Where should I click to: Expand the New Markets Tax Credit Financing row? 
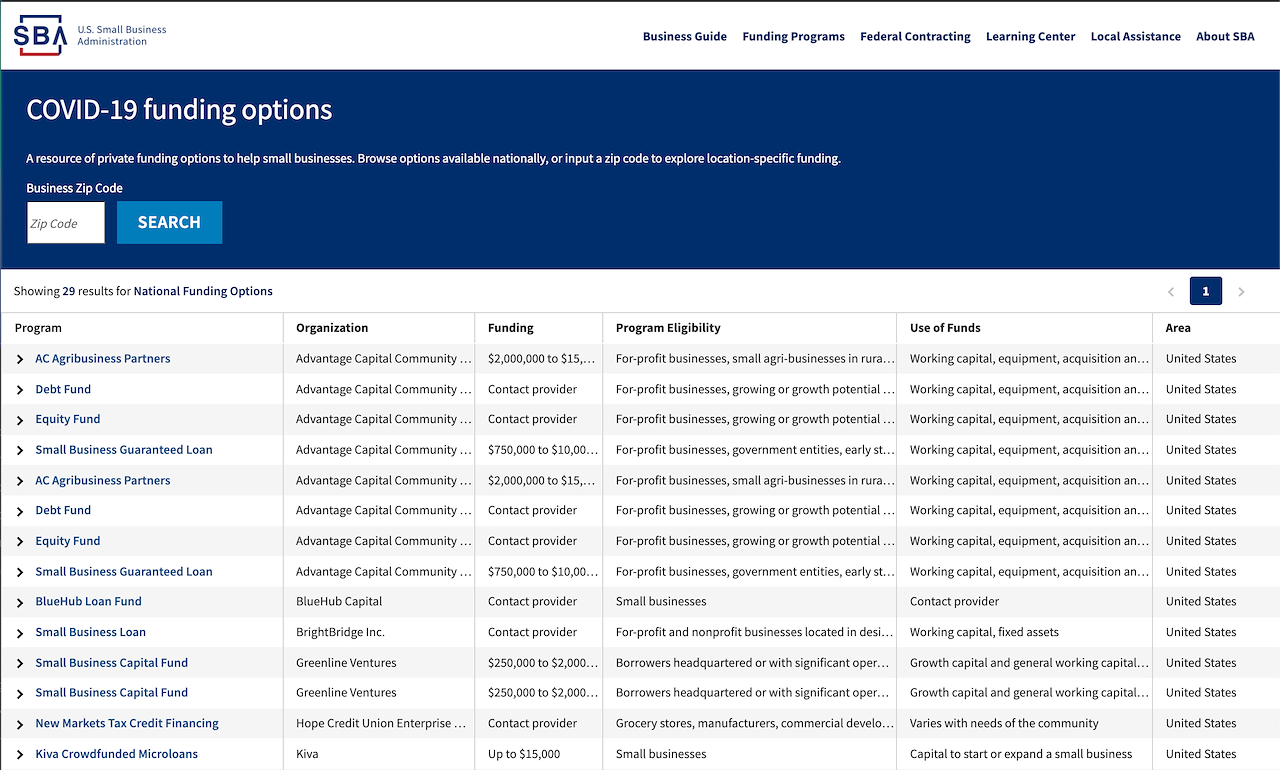point(20,724)
